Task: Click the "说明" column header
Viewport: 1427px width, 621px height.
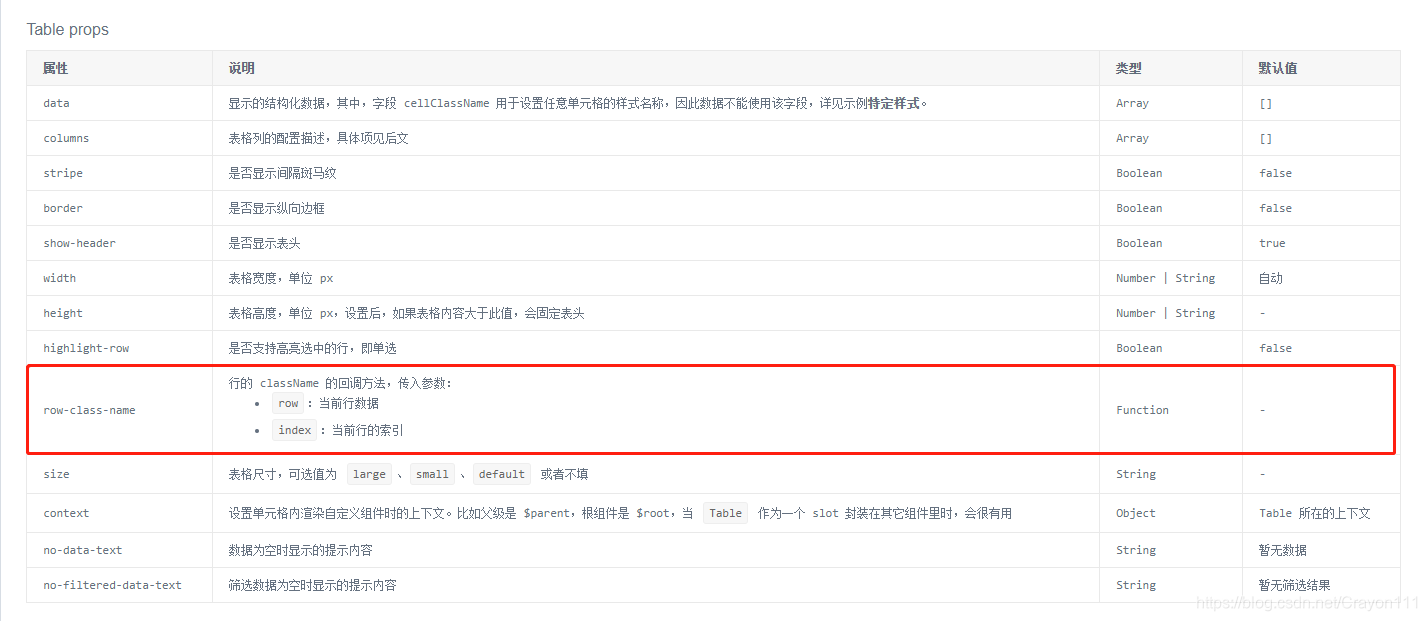Action: [x=235, y=68]
